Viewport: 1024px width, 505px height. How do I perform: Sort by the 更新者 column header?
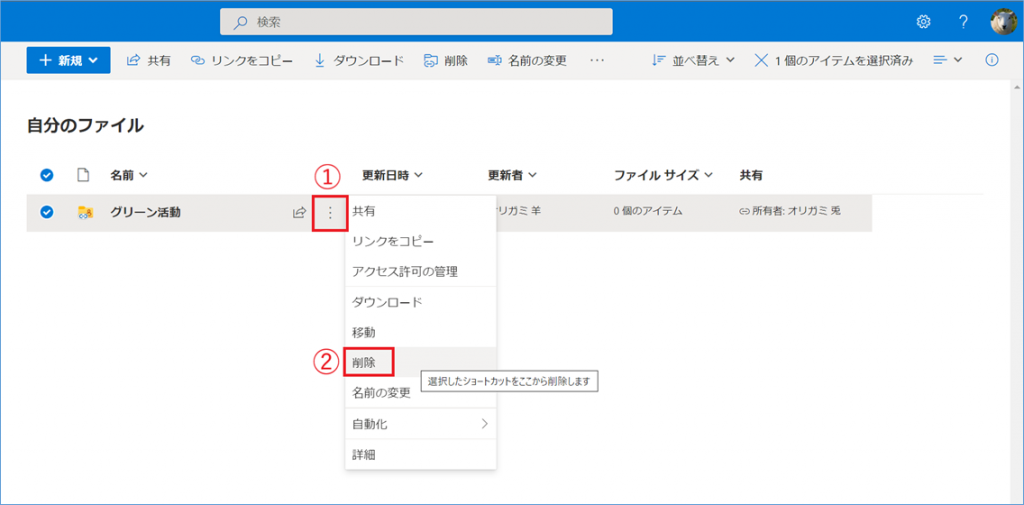click(x=513, y=175)
